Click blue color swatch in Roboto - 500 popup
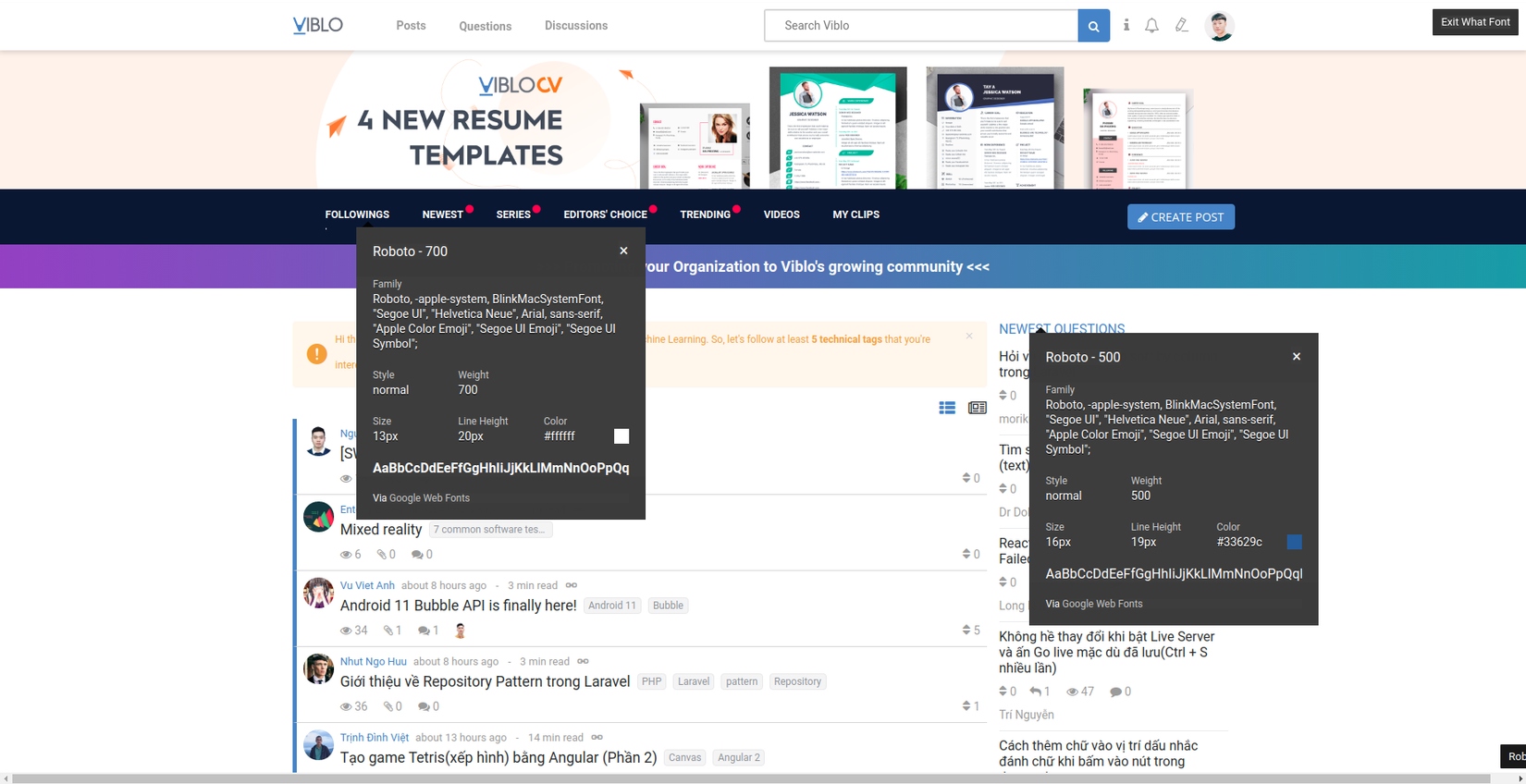 tap(1295, 542)
